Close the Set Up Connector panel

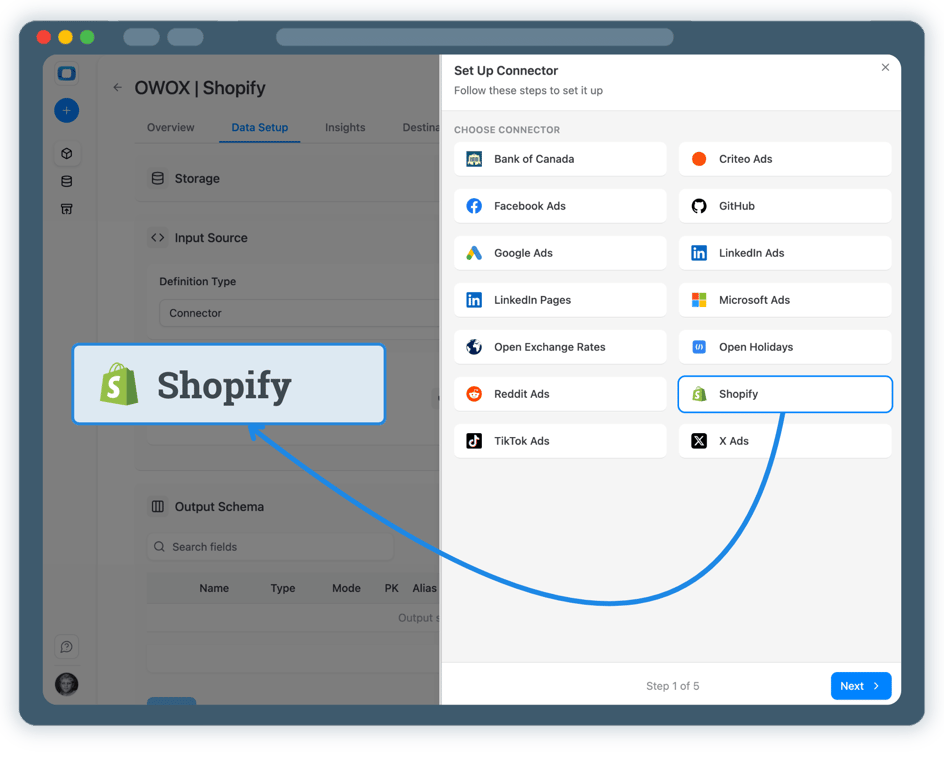(885, 67)
